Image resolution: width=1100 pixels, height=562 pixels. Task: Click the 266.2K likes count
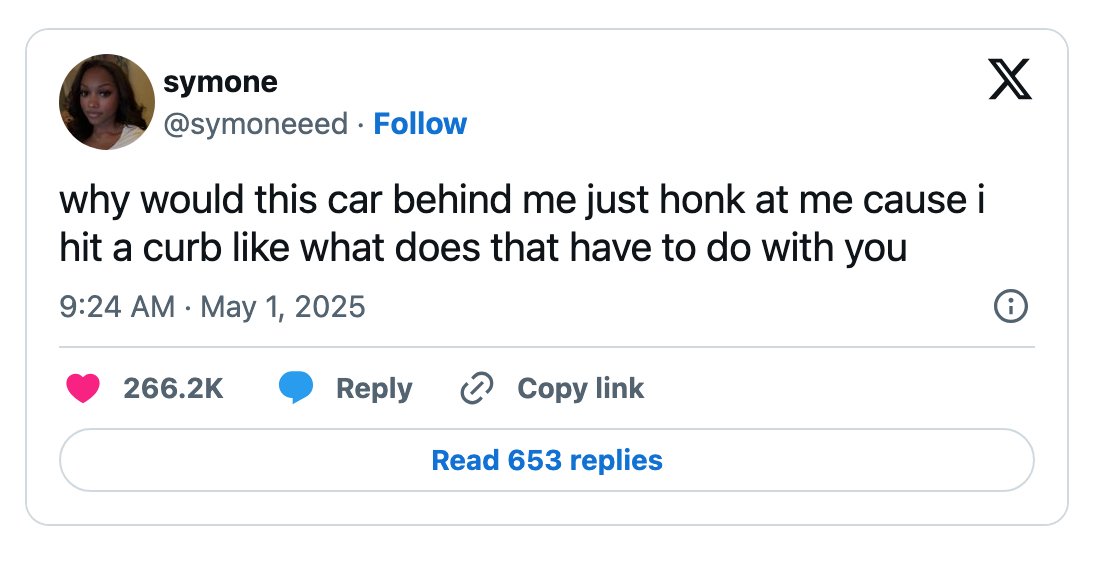(x=173, y=388)
